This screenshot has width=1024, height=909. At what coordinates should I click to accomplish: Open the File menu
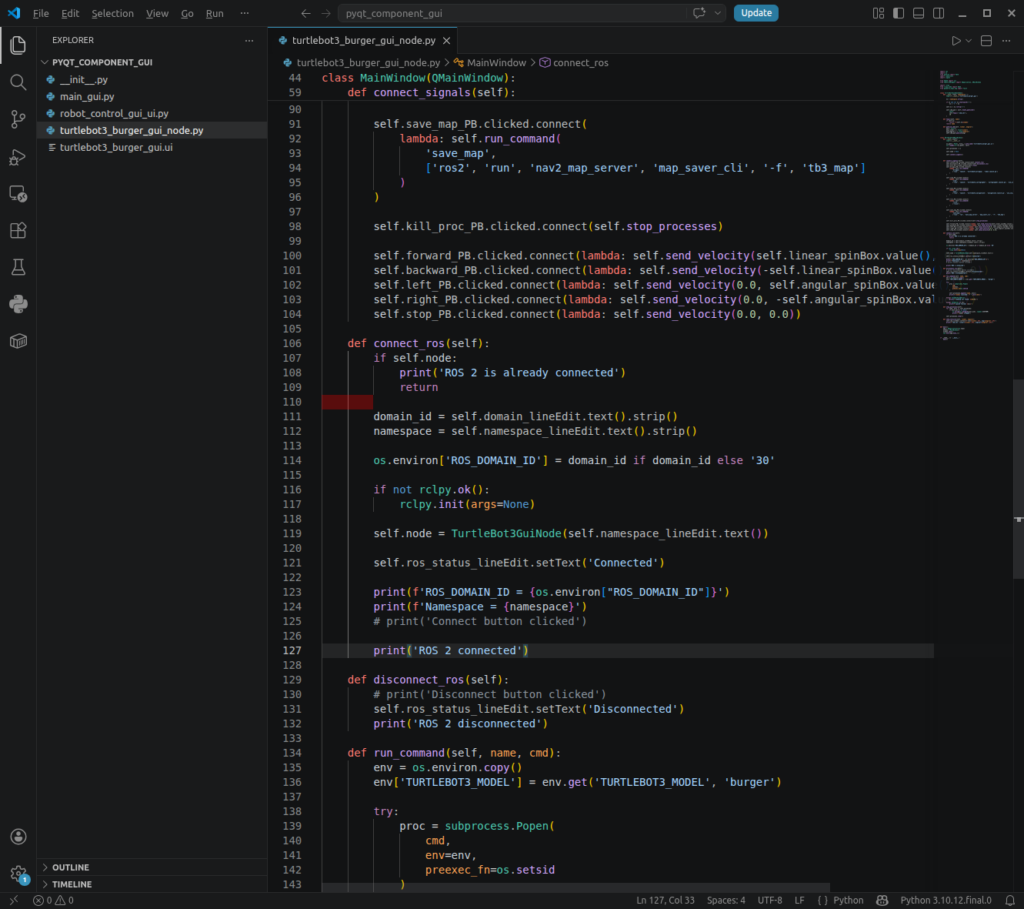click(x=40, y=13)
